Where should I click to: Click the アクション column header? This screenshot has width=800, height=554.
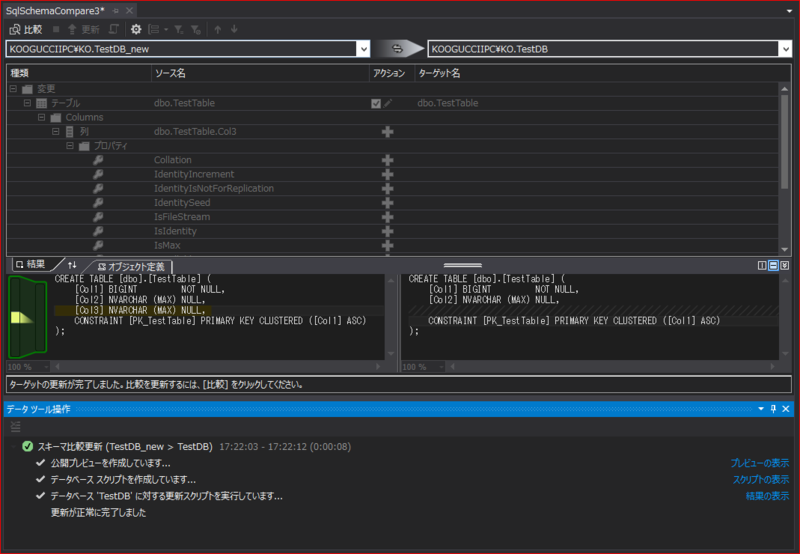click(x=392, y=73)
